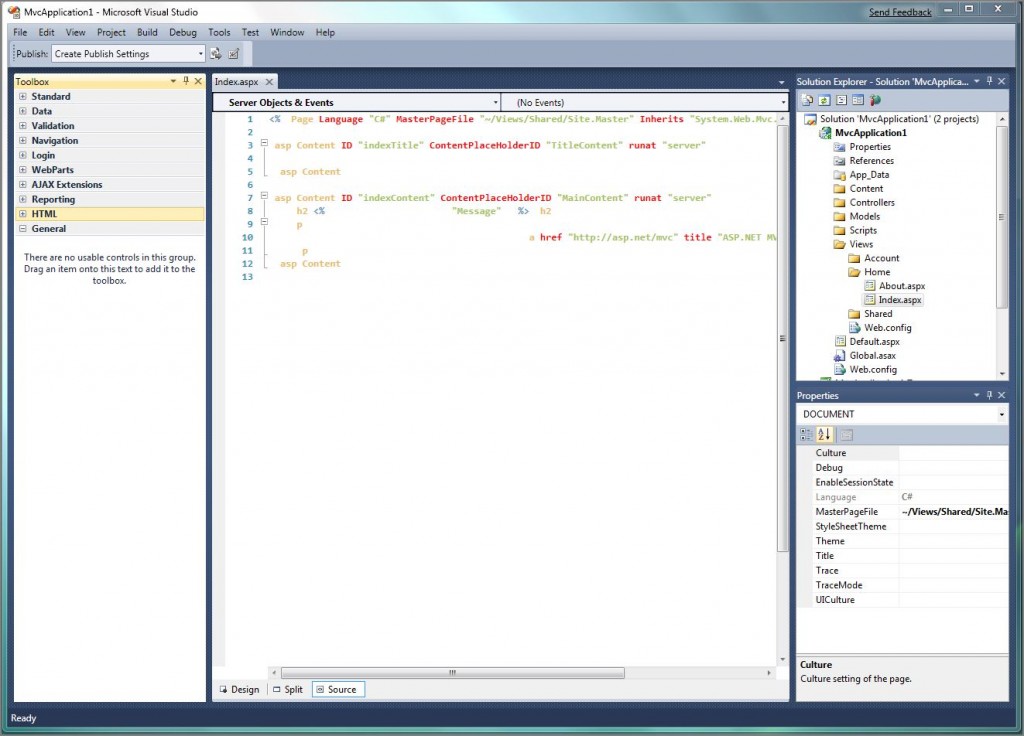The height and width of the screenshot is (736, 1024).
Task: Click the Property Pages icon in Properties panel
Action: click(846, 435)
